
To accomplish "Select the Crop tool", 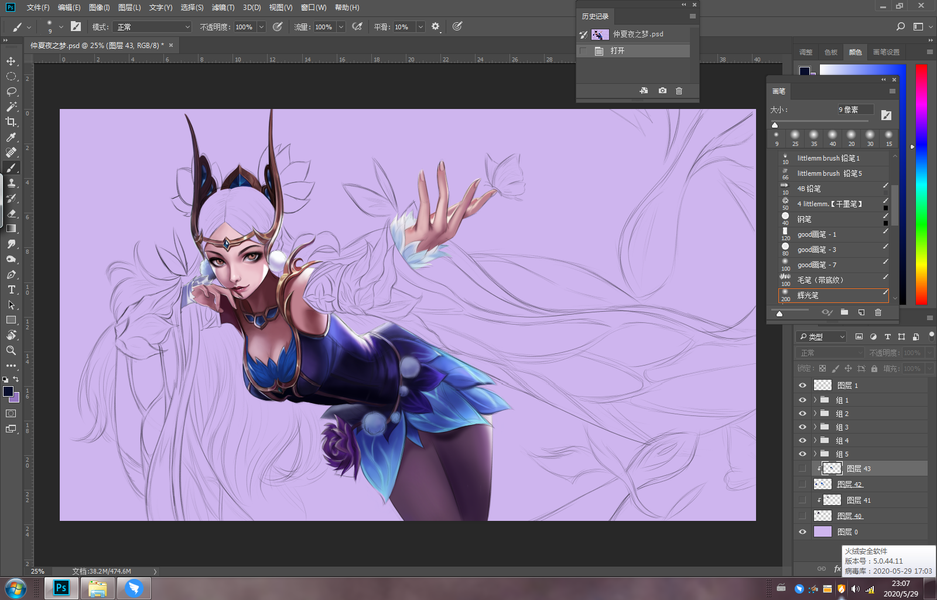I will pos(11,122).
